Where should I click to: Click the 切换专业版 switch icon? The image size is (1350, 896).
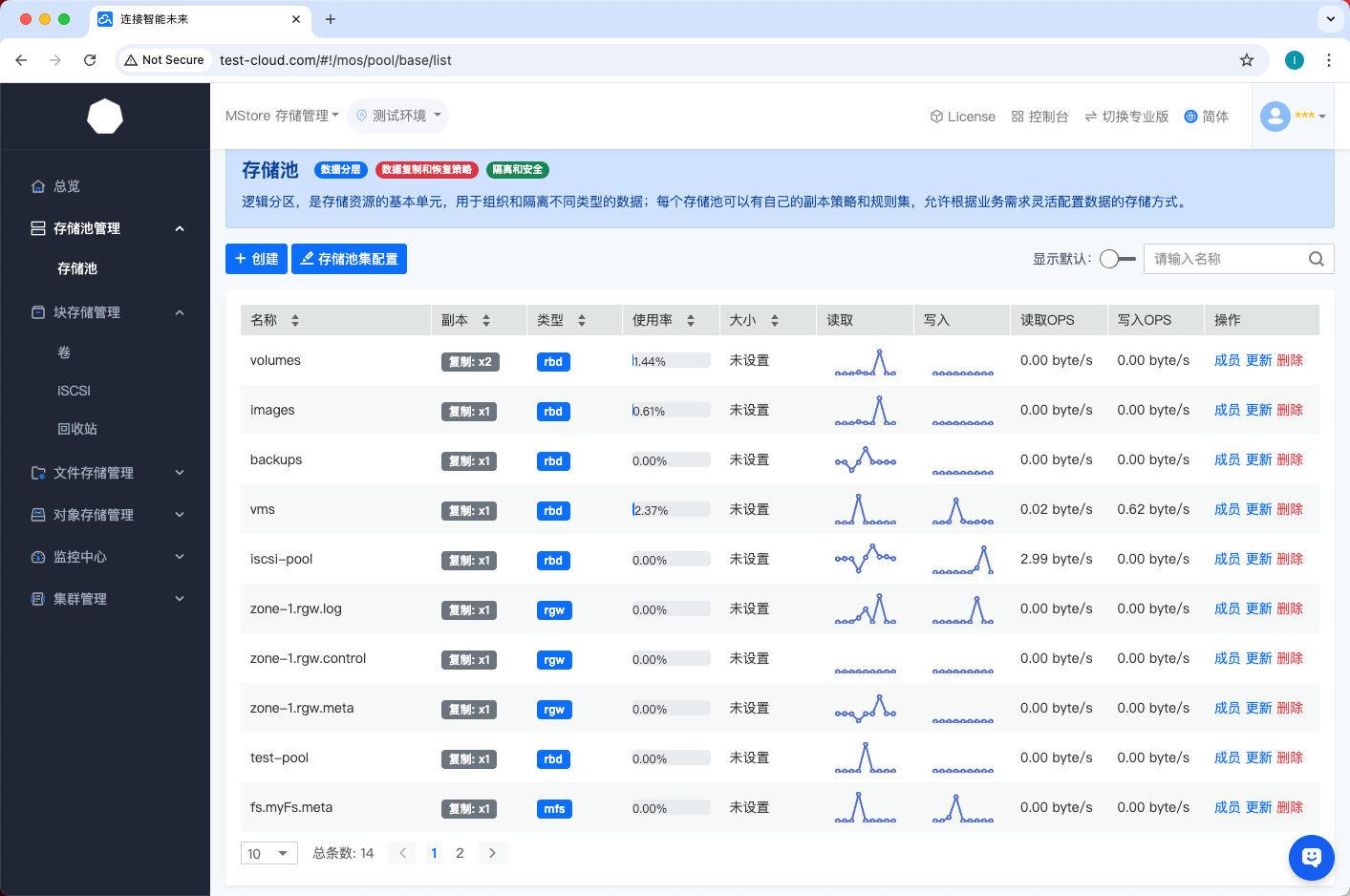[x=1090, y=117]
